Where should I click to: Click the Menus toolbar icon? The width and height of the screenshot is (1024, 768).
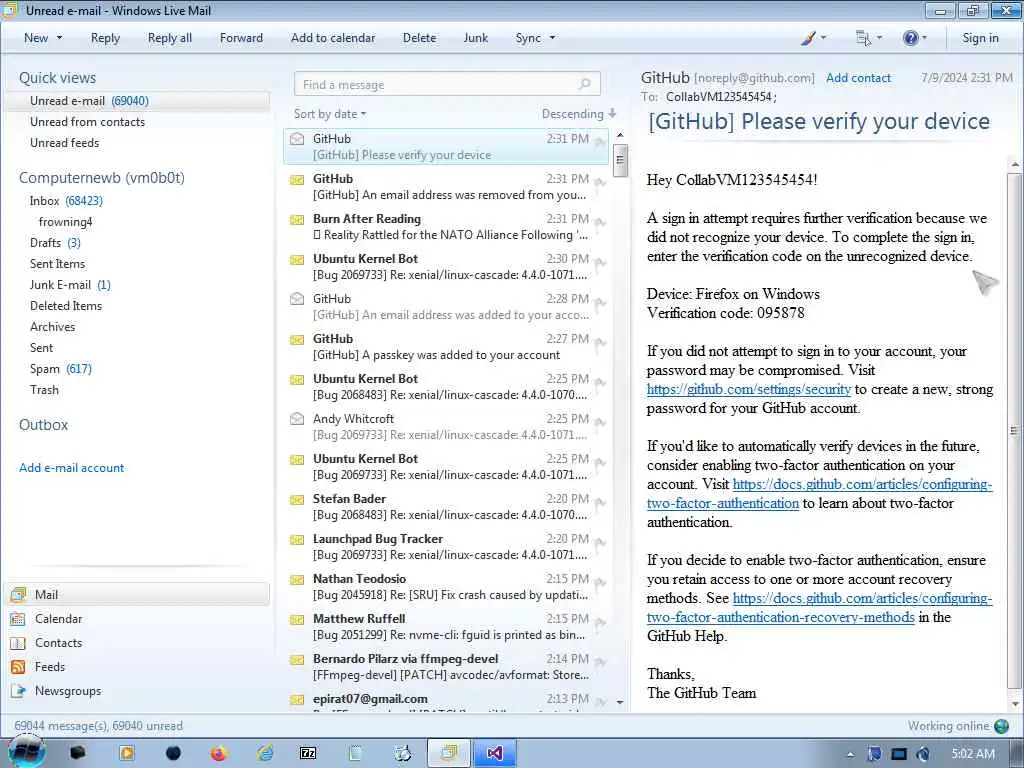pos(863,38)
